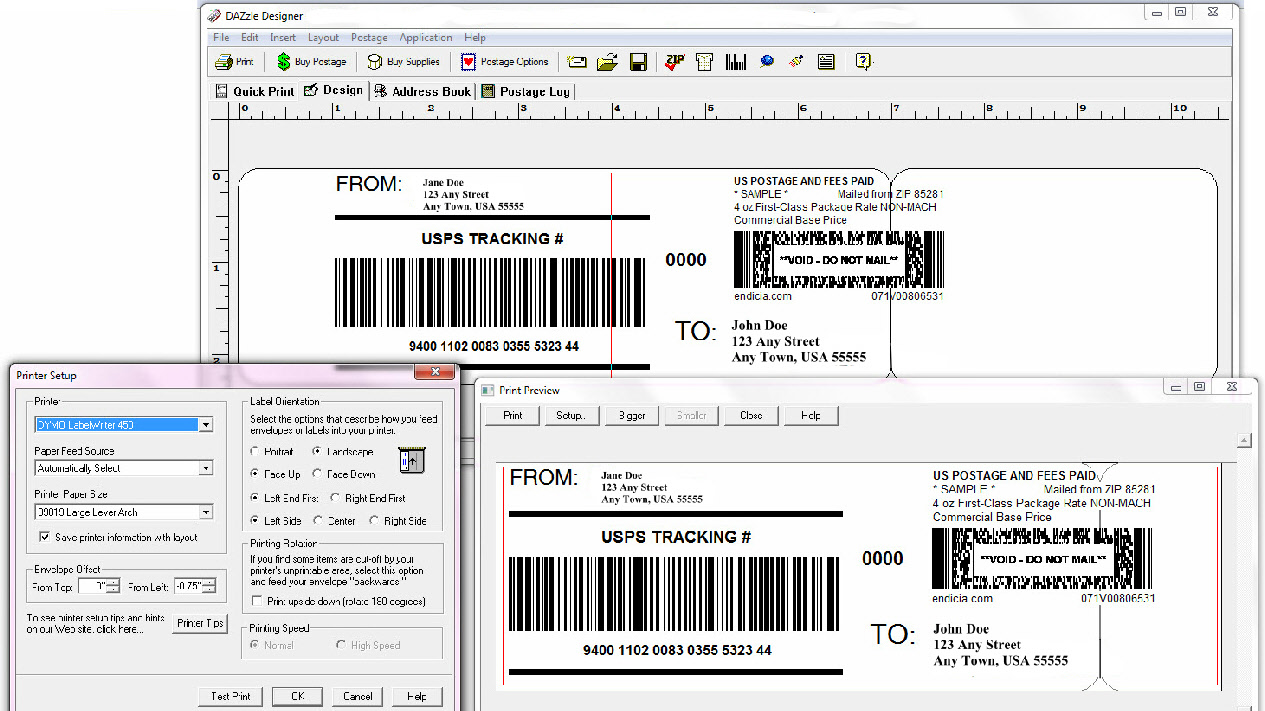Screen dimensions: 1265x711
Task: Click the Print button in Print Preview
Action: tap(512, 415)
